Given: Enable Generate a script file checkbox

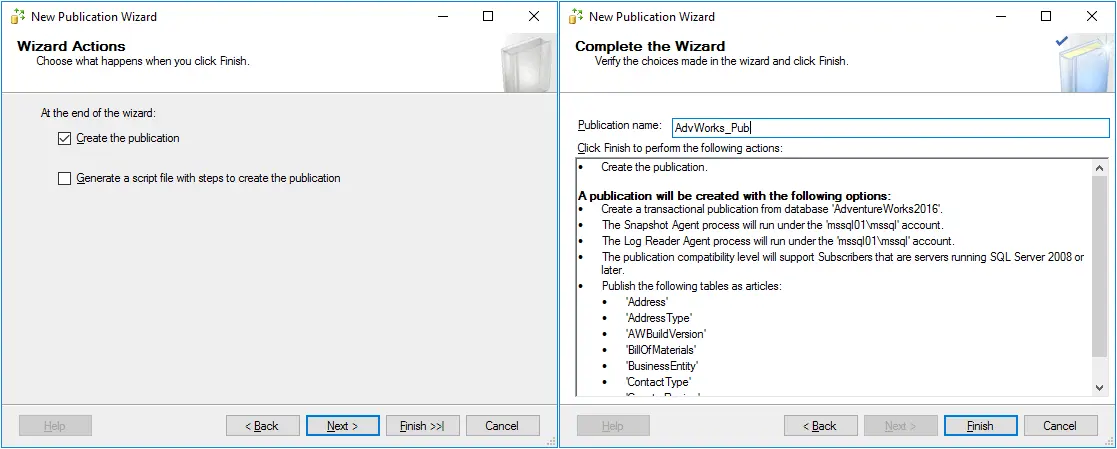Looking at the screenshot, I should tap(65, 178).
